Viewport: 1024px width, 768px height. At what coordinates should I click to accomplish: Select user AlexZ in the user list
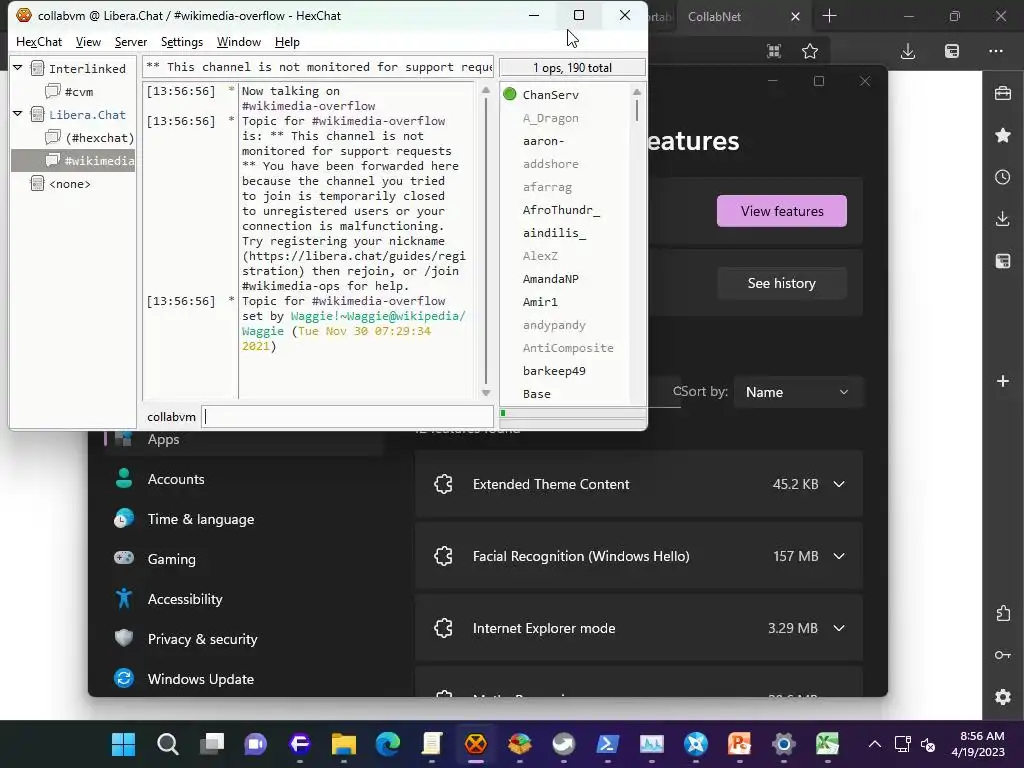pyautogui.click(x=540, y=256)
